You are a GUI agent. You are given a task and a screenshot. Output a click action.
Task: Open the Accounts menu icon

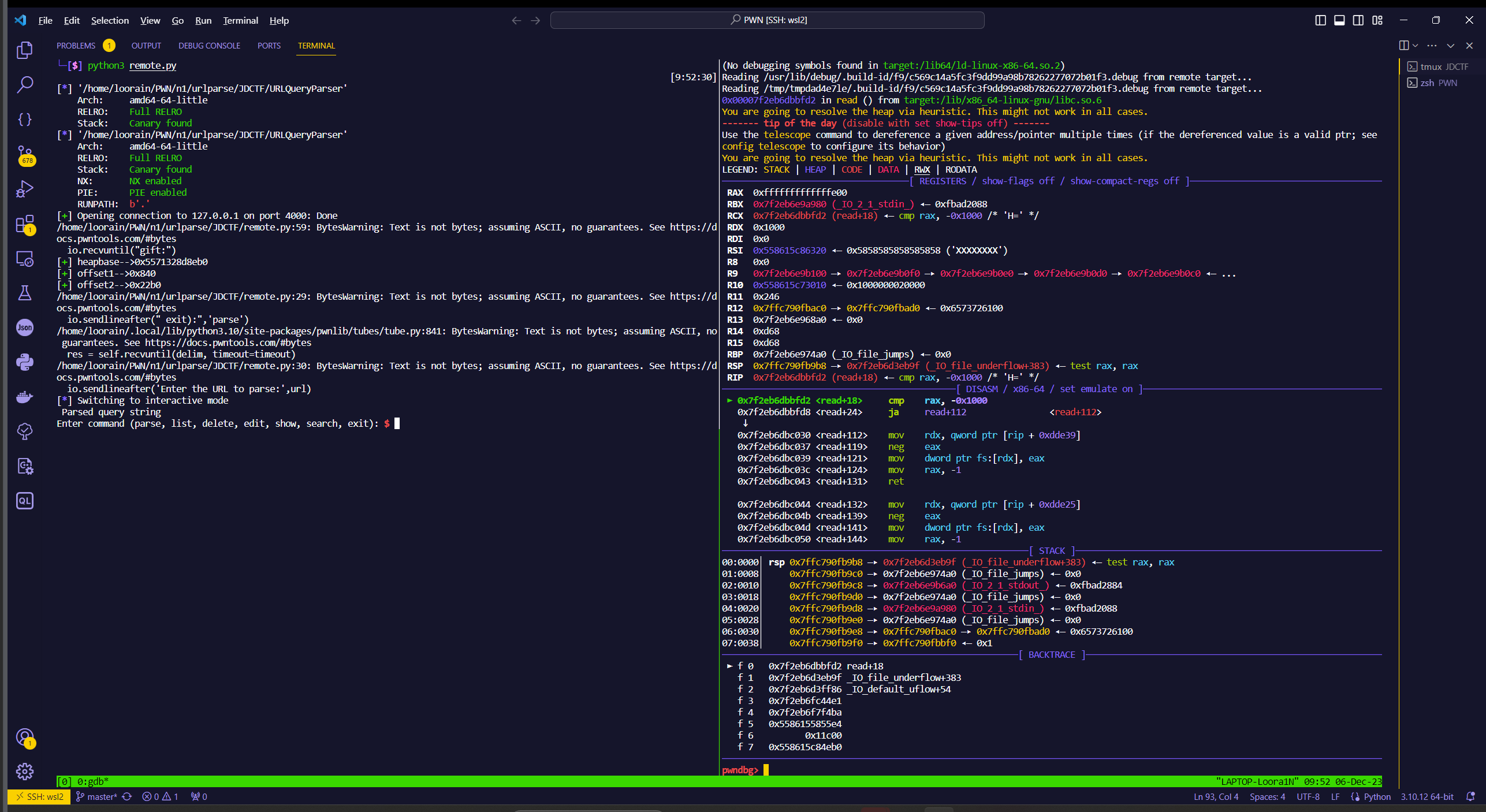[x=25, y=737]
